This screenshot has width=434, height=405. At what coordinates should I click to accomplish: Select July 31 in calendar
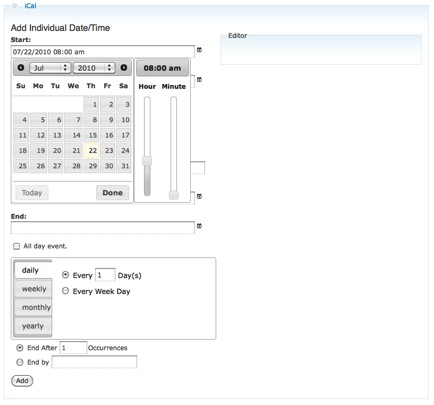[x=124, y=166]
